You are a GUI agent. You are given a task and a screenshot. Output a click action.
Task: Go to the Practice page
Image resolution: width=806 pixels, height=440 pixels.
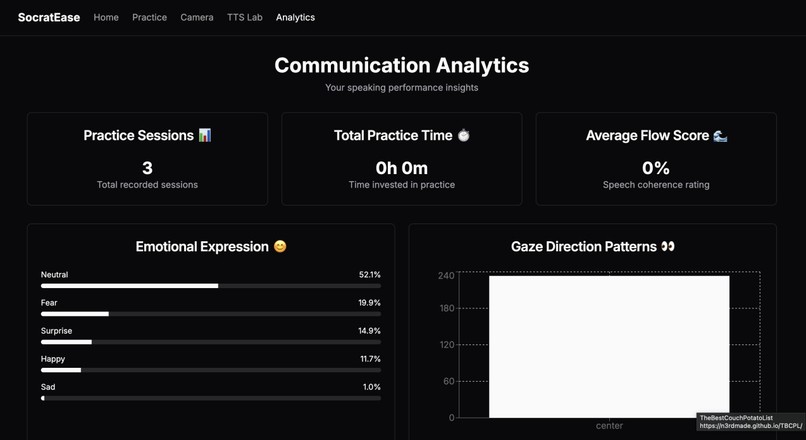click(150, 17)
